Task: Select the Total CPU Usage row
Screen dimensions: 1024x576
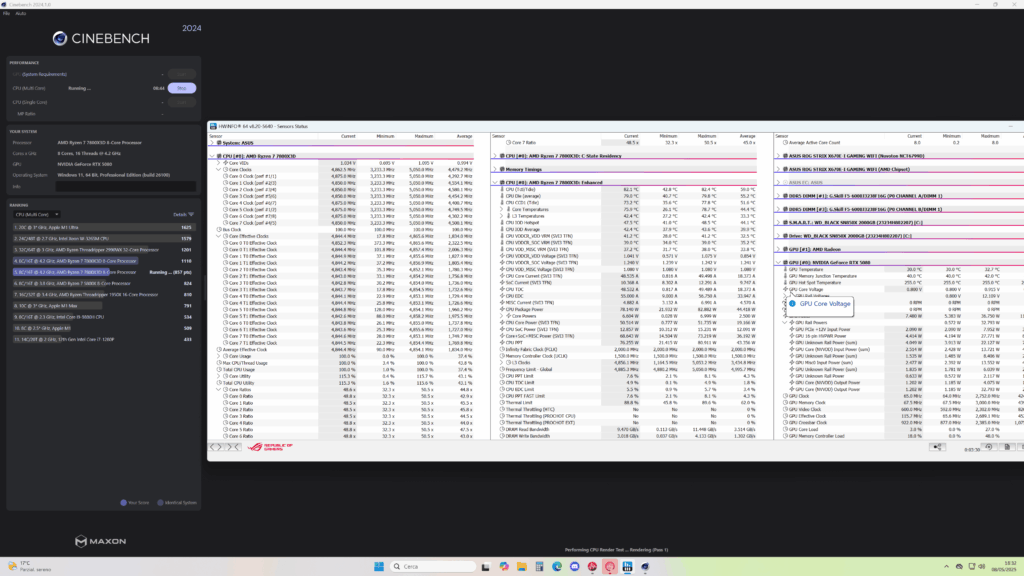Action: (x=341, y=370)
